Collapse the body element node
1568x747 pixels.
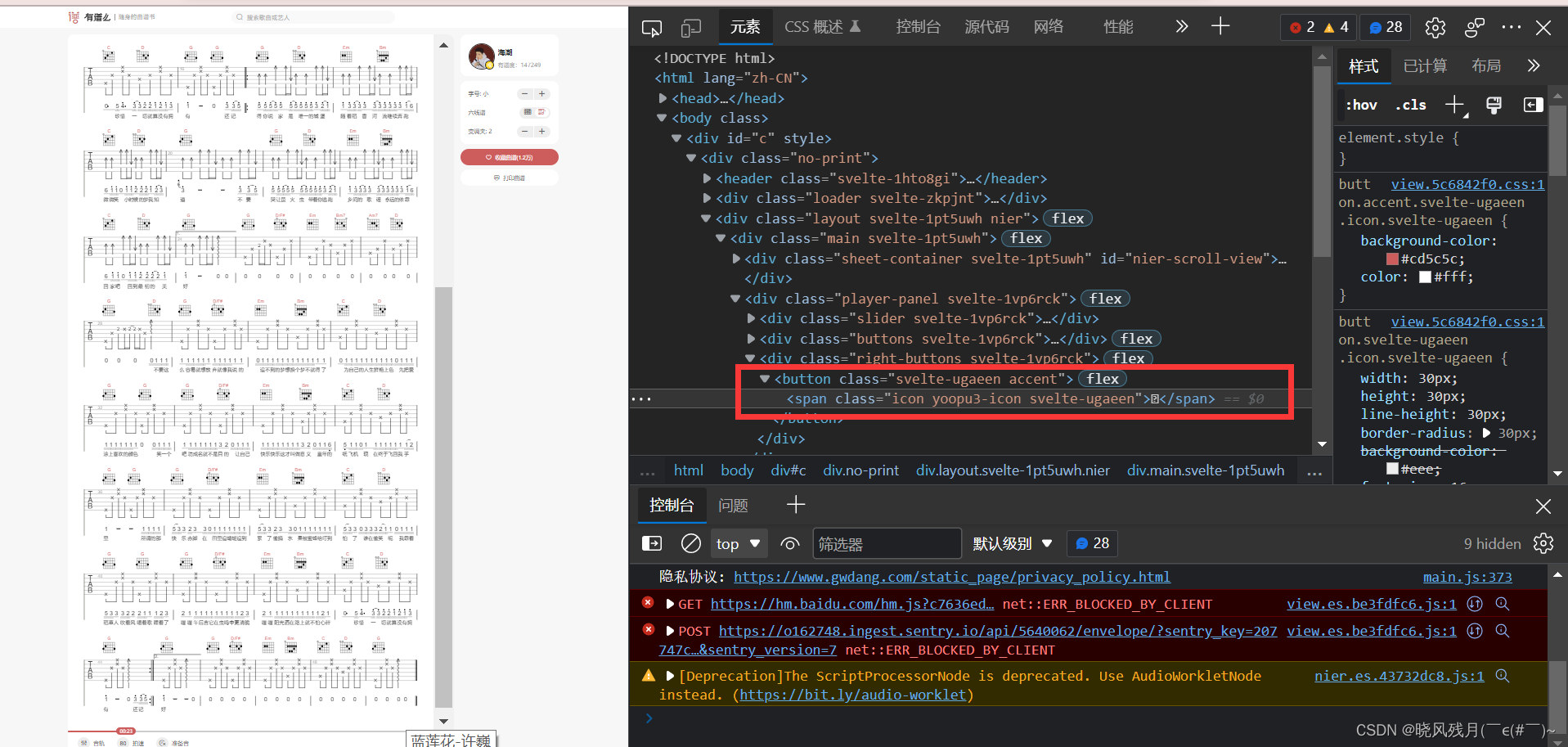[662, 118]
